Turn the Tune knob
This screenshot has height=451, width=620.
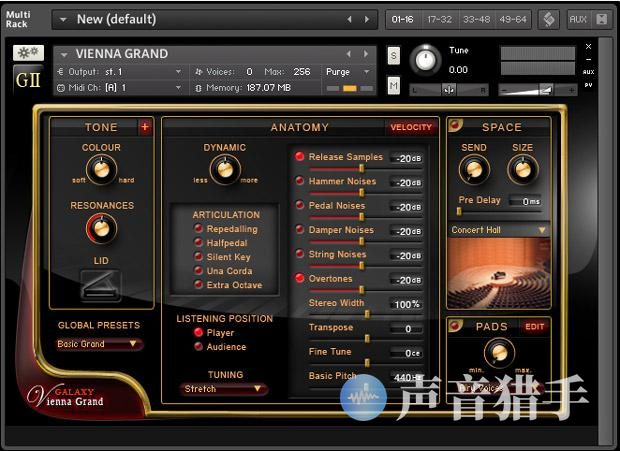(x=425, y=60)
